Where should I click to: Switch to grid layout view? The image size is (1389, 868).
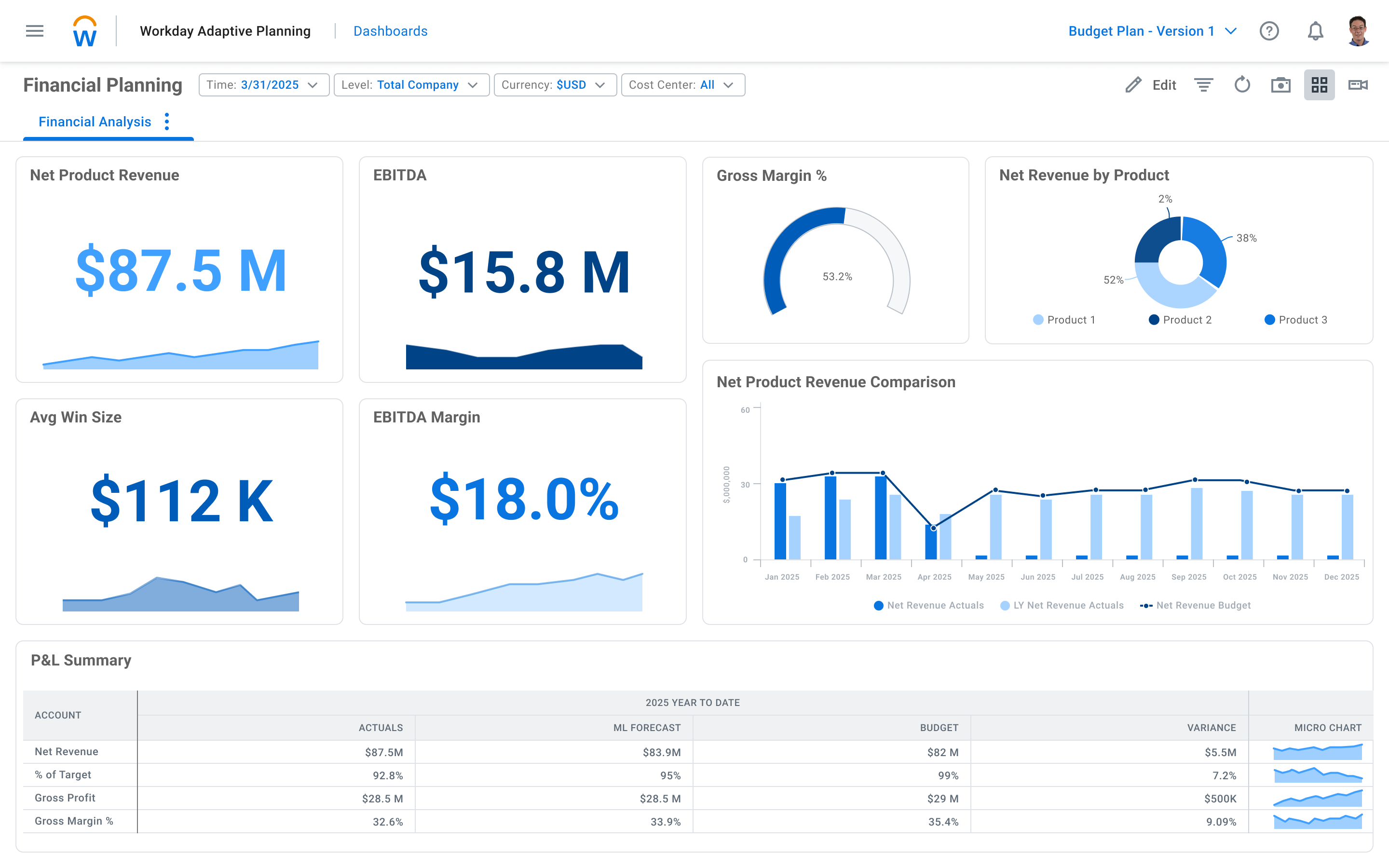click(x=1320, y=84)
